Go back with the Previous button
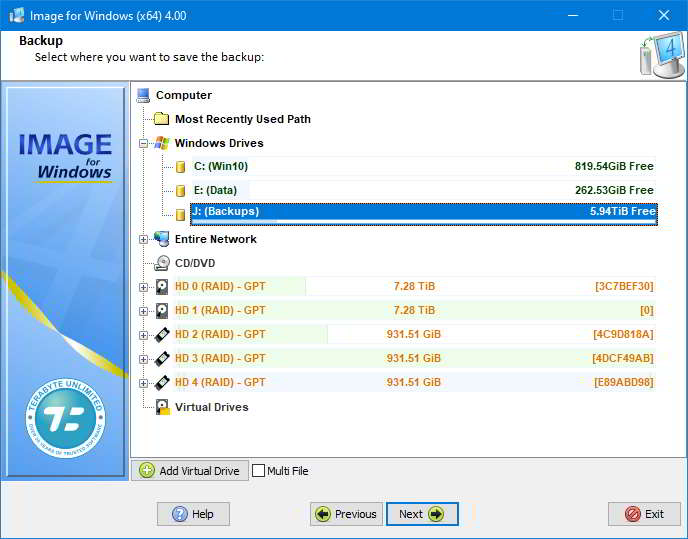 pyautogui.click(x=347, y=514)
